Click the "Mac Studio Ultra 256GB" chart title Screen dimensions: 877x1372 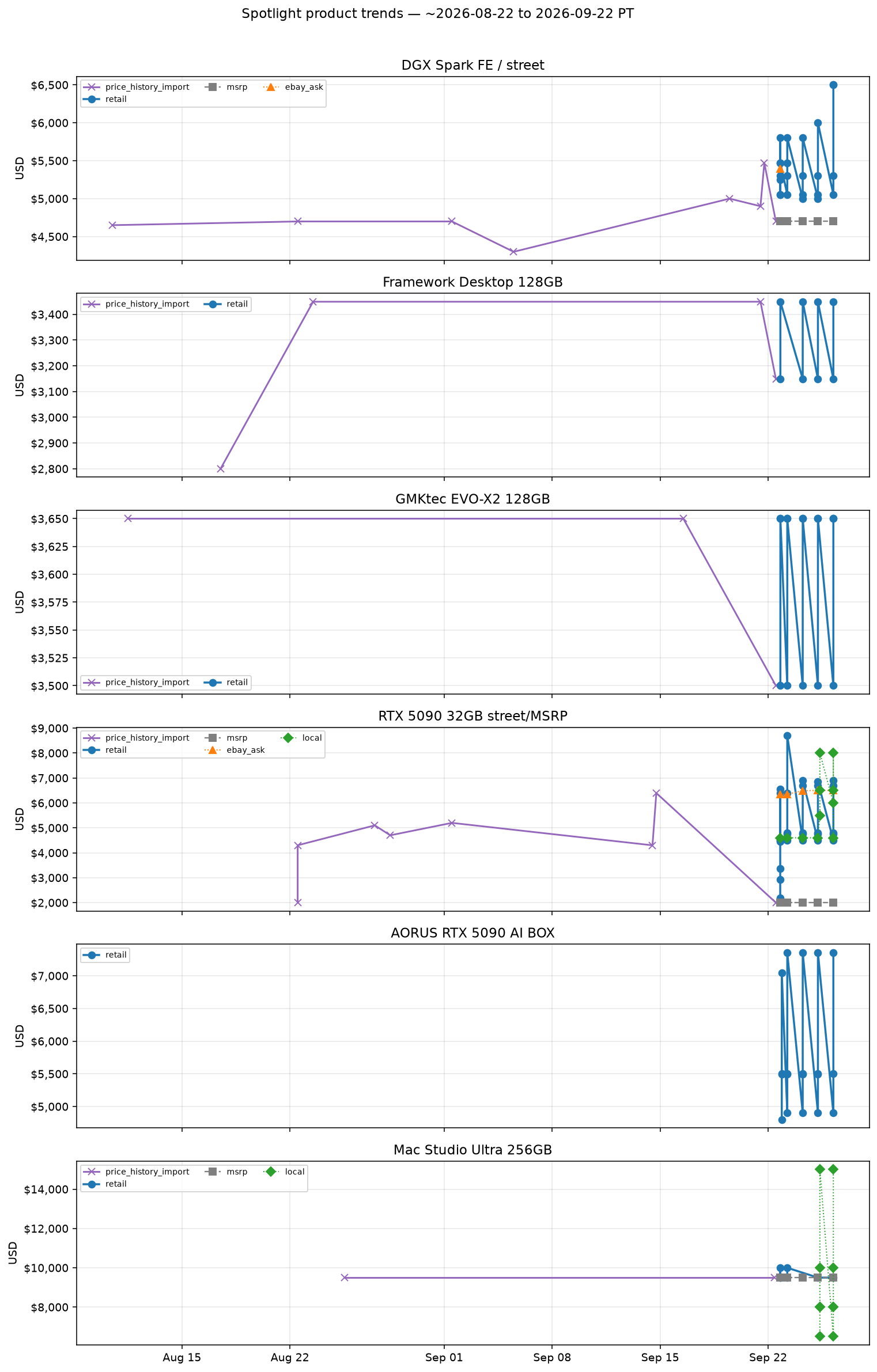point(472,1150)
